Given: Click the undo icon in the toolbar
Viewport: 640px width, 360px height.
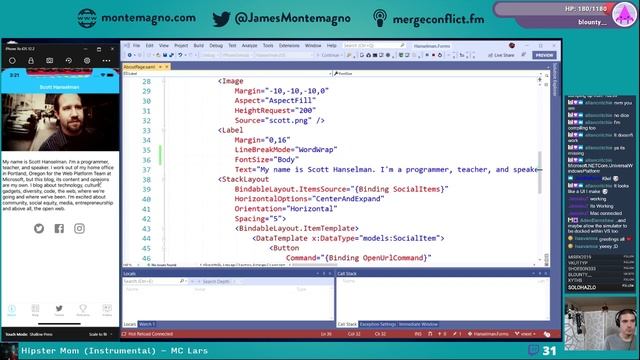Looking at the screenshot, I should [x=180, y=55].
